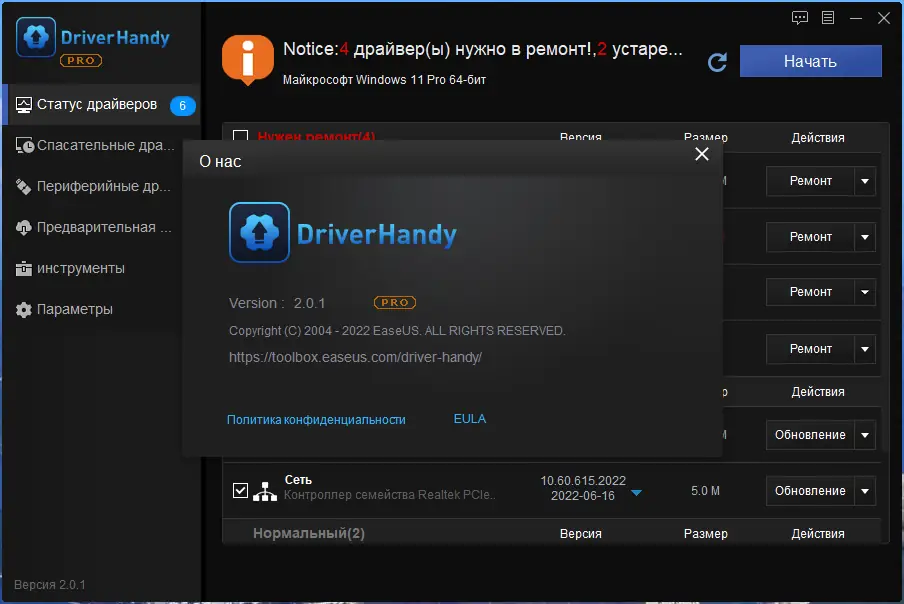Click the refresh scan icon

coord(717,62)
